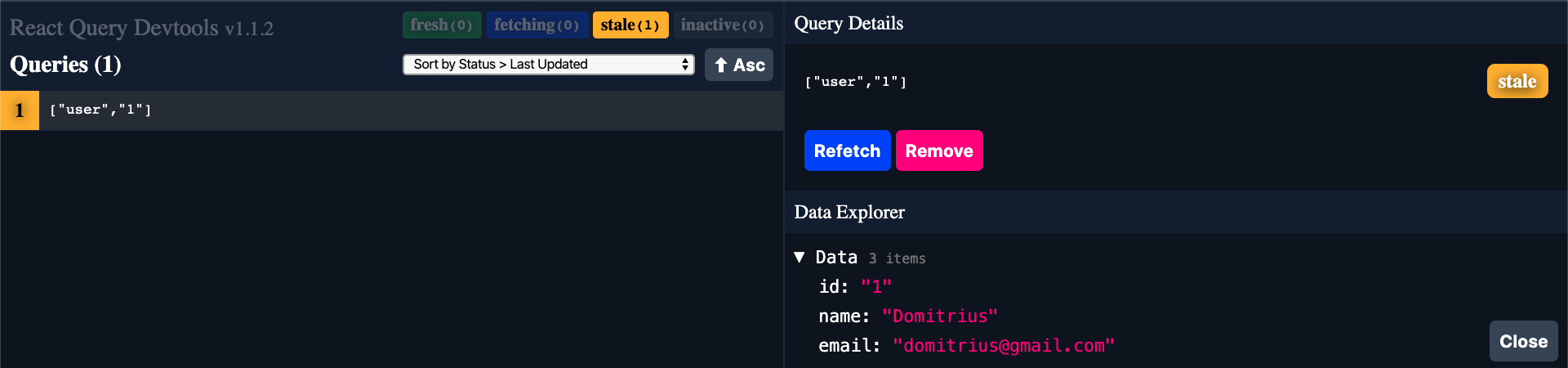
Task: Select the ["user","1"] query row
Action: coord(392,110)
